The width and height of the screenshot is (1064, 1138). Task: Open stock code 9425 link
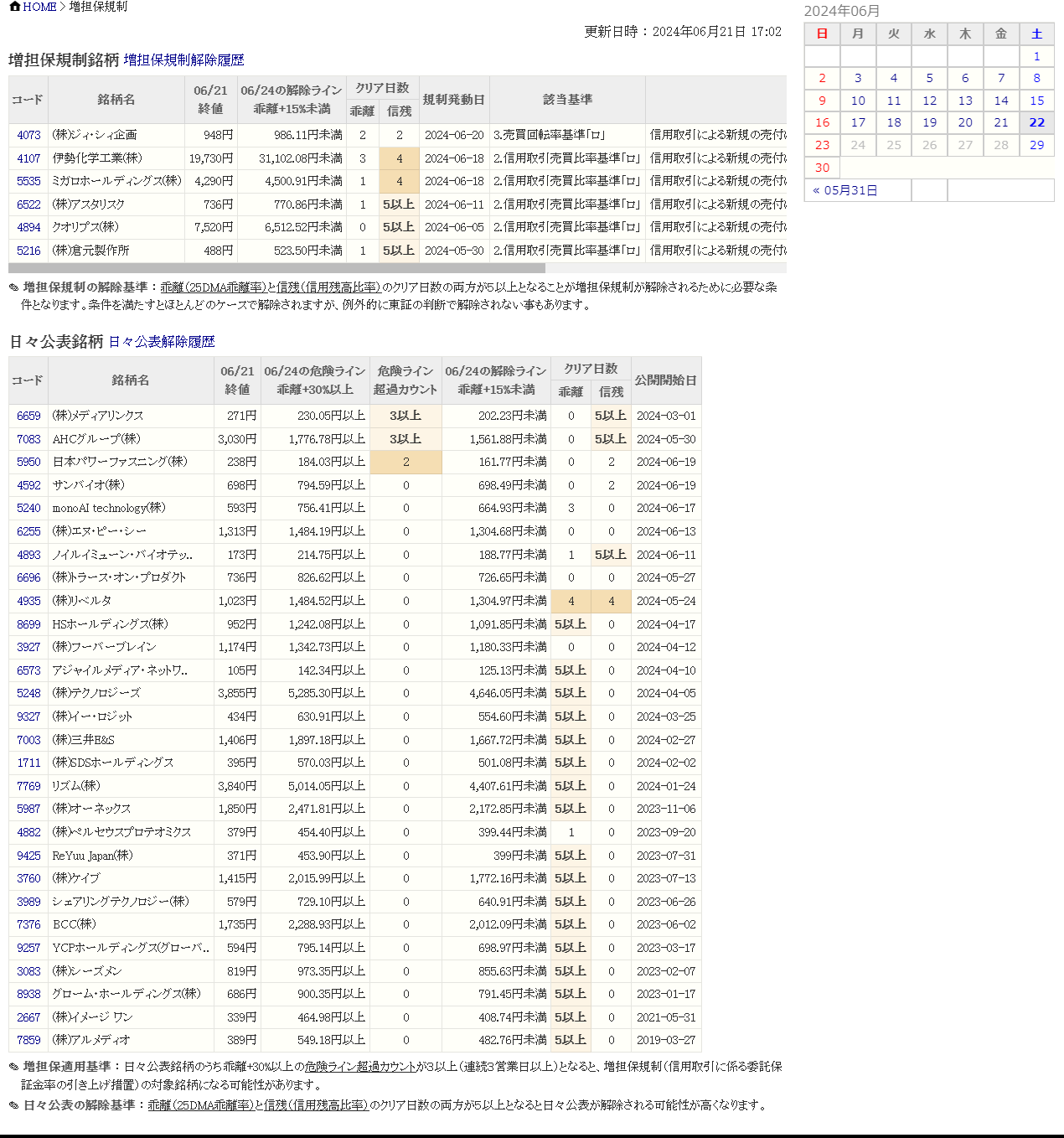pos(28,856)
